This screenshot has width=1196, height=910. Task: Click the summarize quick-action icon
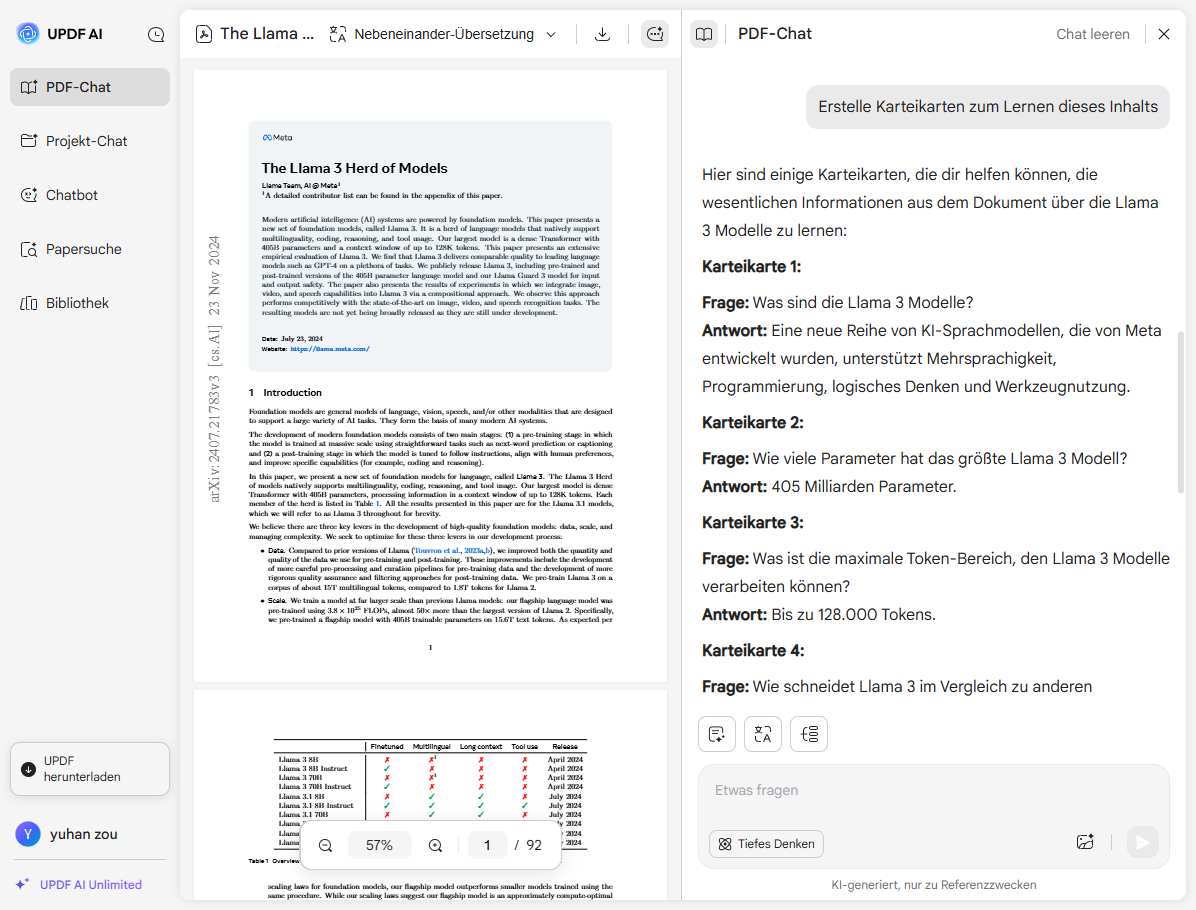point(717,734)
